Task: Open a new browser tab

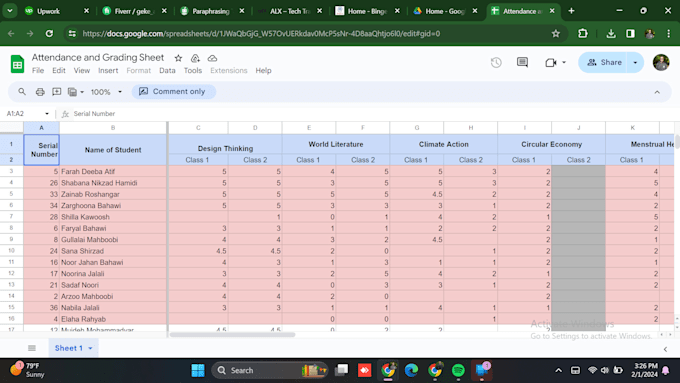Action: tap(571, 11)
